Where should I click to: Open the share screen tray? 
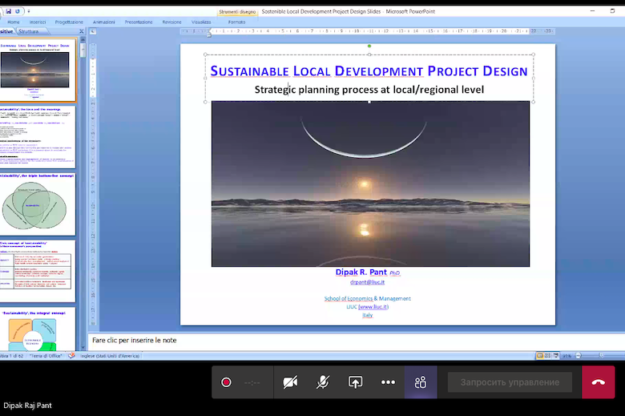355,382
